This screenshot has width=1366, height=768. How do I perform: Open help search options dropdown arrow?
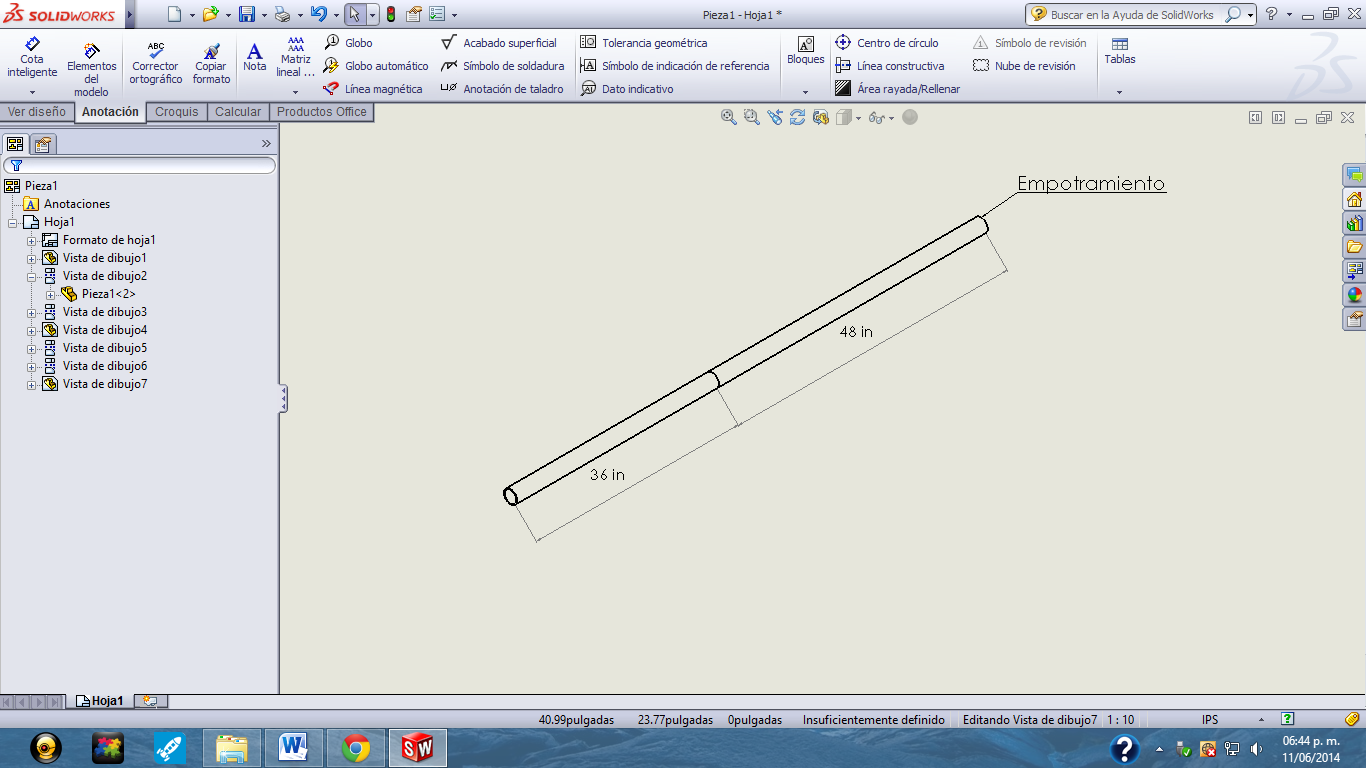(x=1250, y=15)
